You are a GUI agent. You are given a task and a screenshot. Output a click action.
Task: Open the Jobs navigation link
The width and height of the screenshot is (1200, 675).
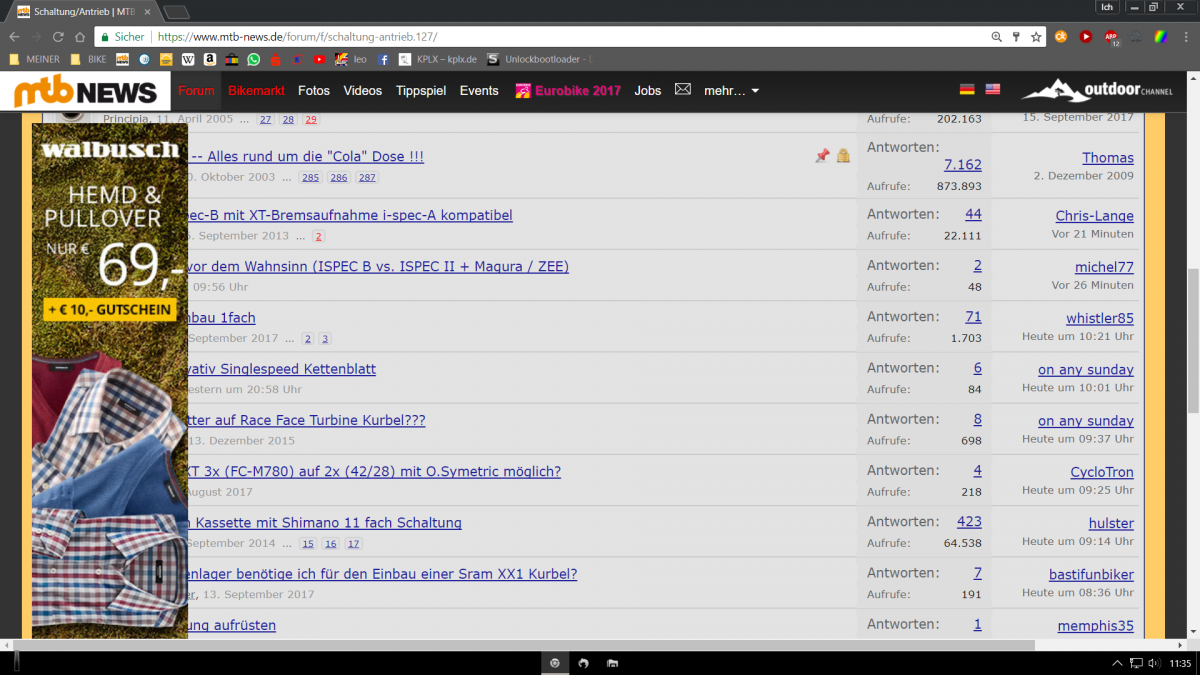click(648, 90)
